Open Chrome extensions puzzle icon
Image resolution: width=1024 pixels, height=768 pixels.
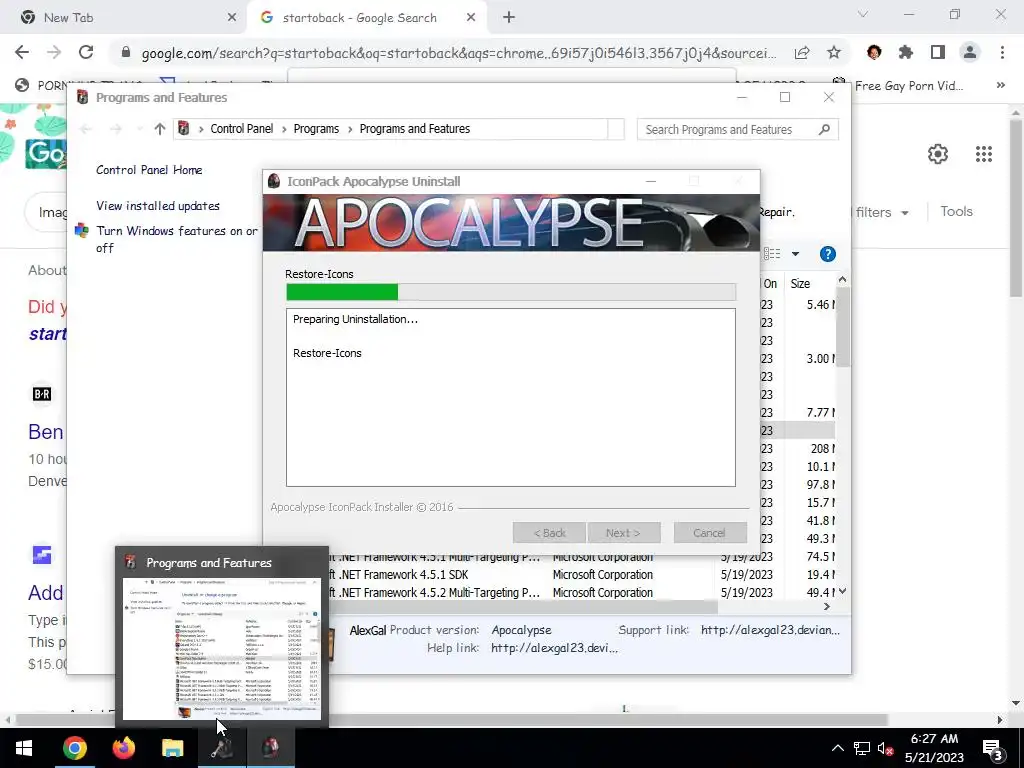906,52
